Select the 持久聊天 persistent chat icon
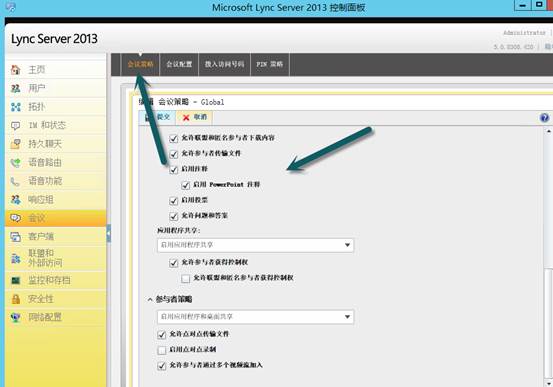Viewport: 553px width, 387px height. pyautogui.click(x=16, y=144)
